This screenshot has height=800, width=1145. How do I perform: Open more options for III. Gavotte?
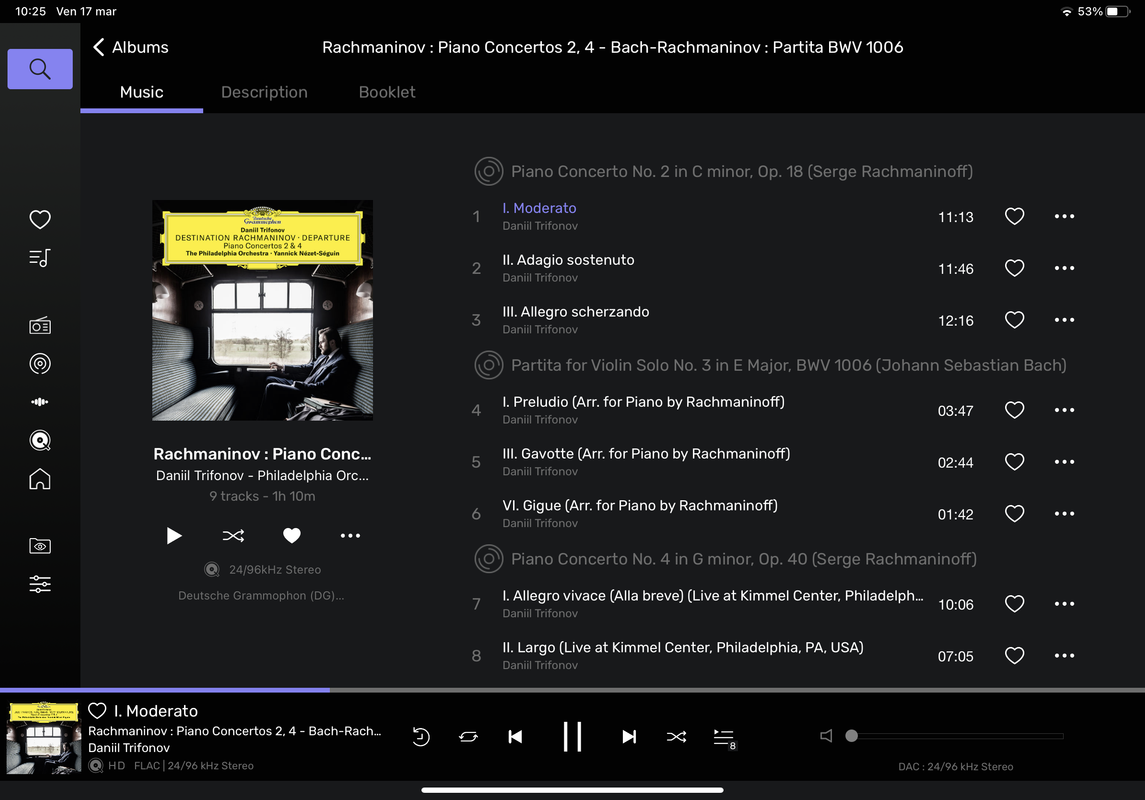[1065, 462]
